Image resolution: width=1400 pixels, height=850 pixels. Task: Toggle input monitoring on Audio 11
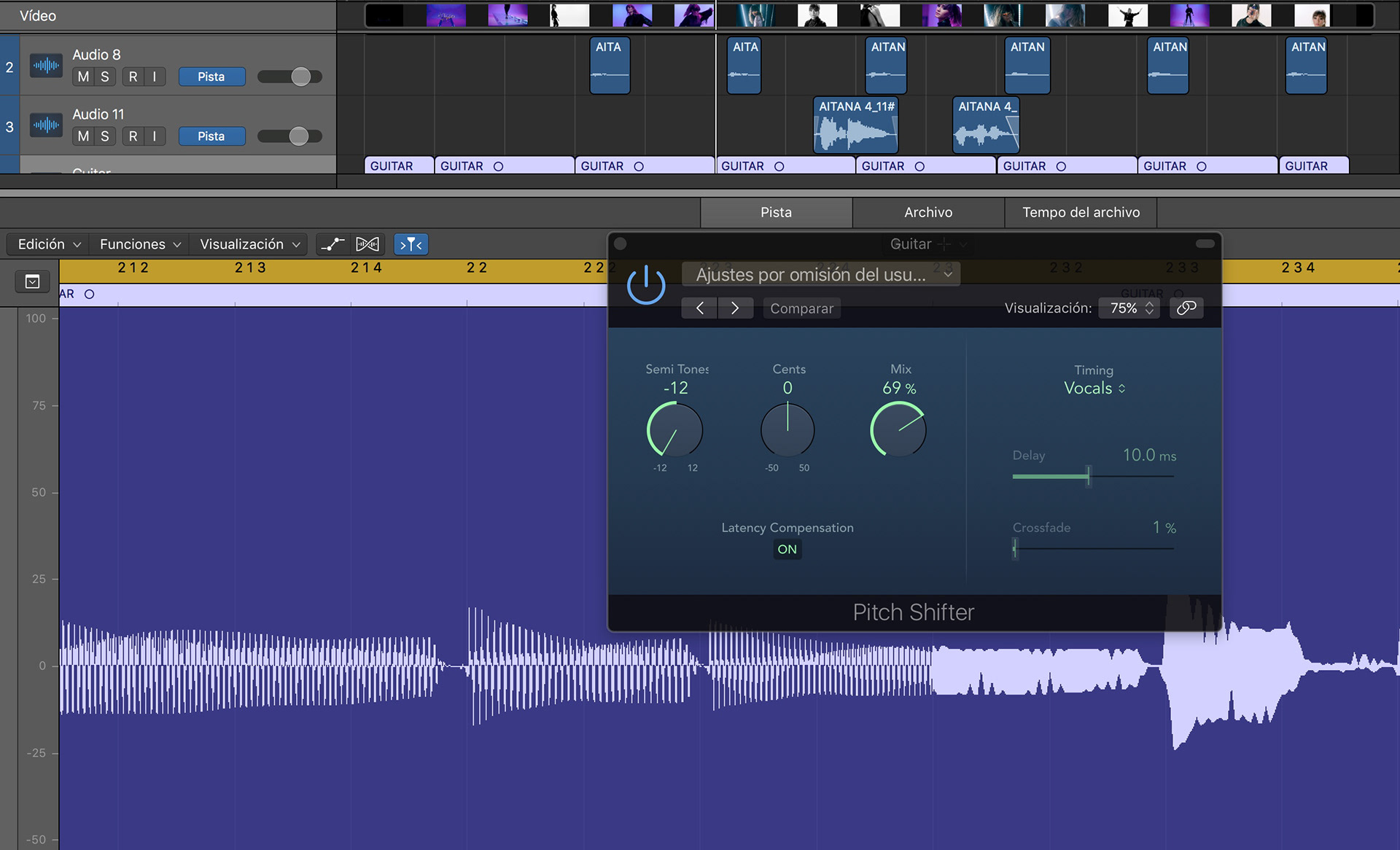coord(155,136)
